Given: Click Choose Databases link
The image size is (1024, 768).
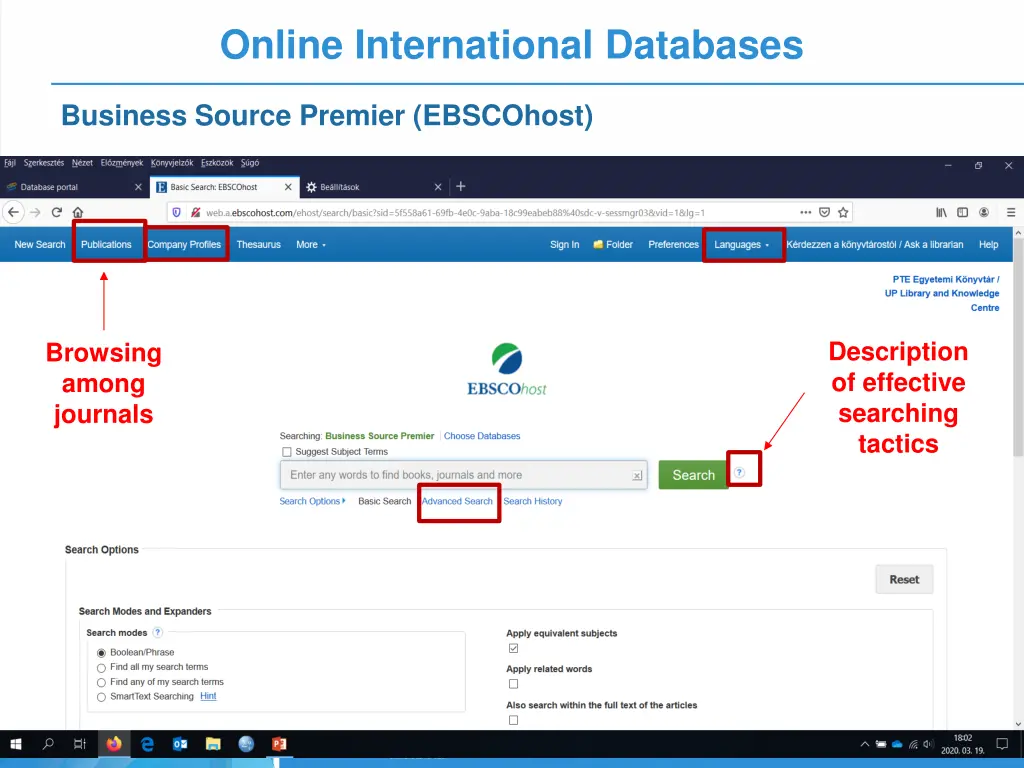Looking at the screenshot, I should (x=482, y=436).
